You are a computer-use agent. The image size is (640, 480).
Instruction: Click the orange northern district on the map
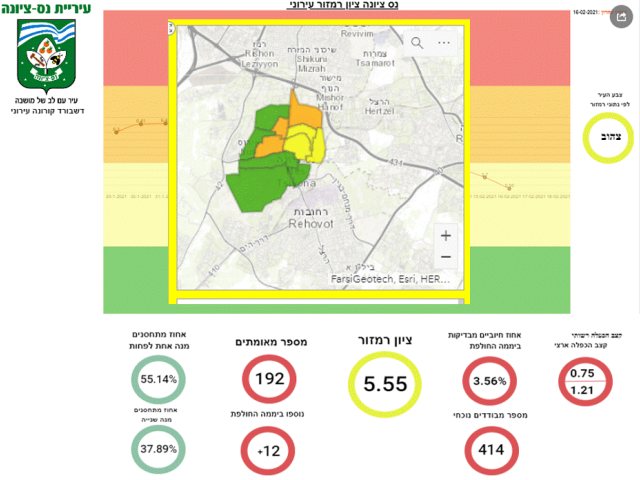tap(304, 110)
